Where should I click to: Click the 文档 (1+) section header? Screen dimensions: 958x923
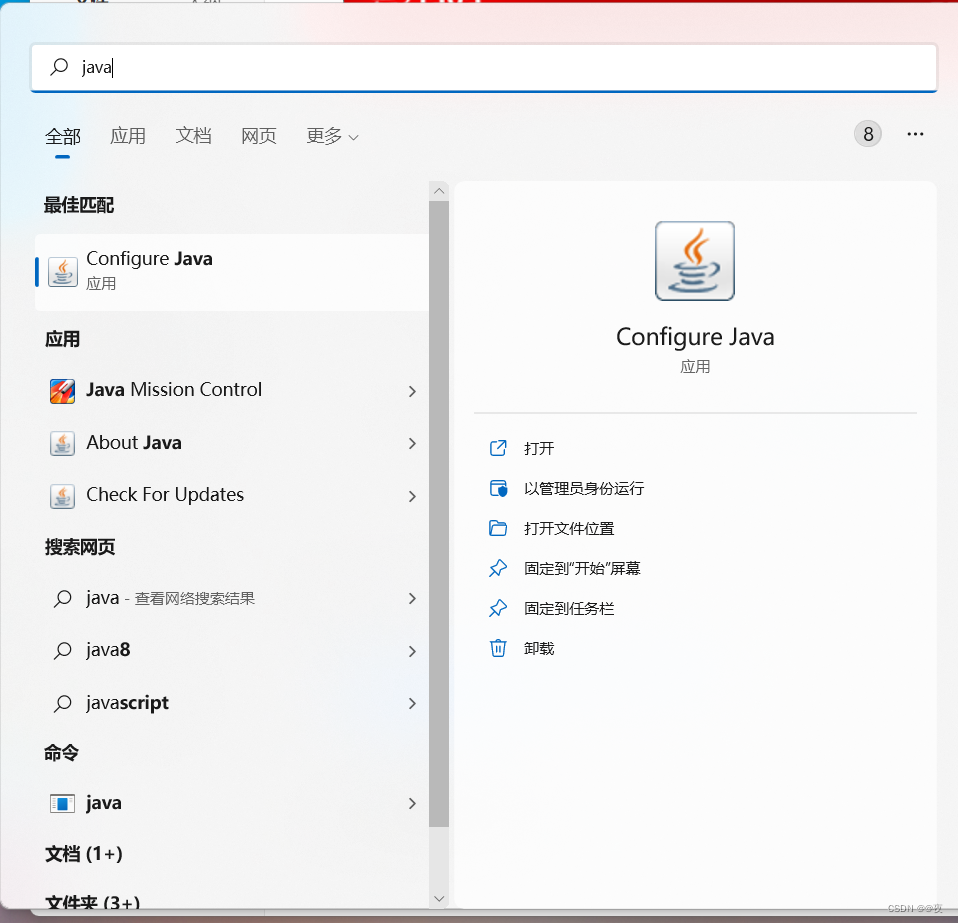point(84,854)
